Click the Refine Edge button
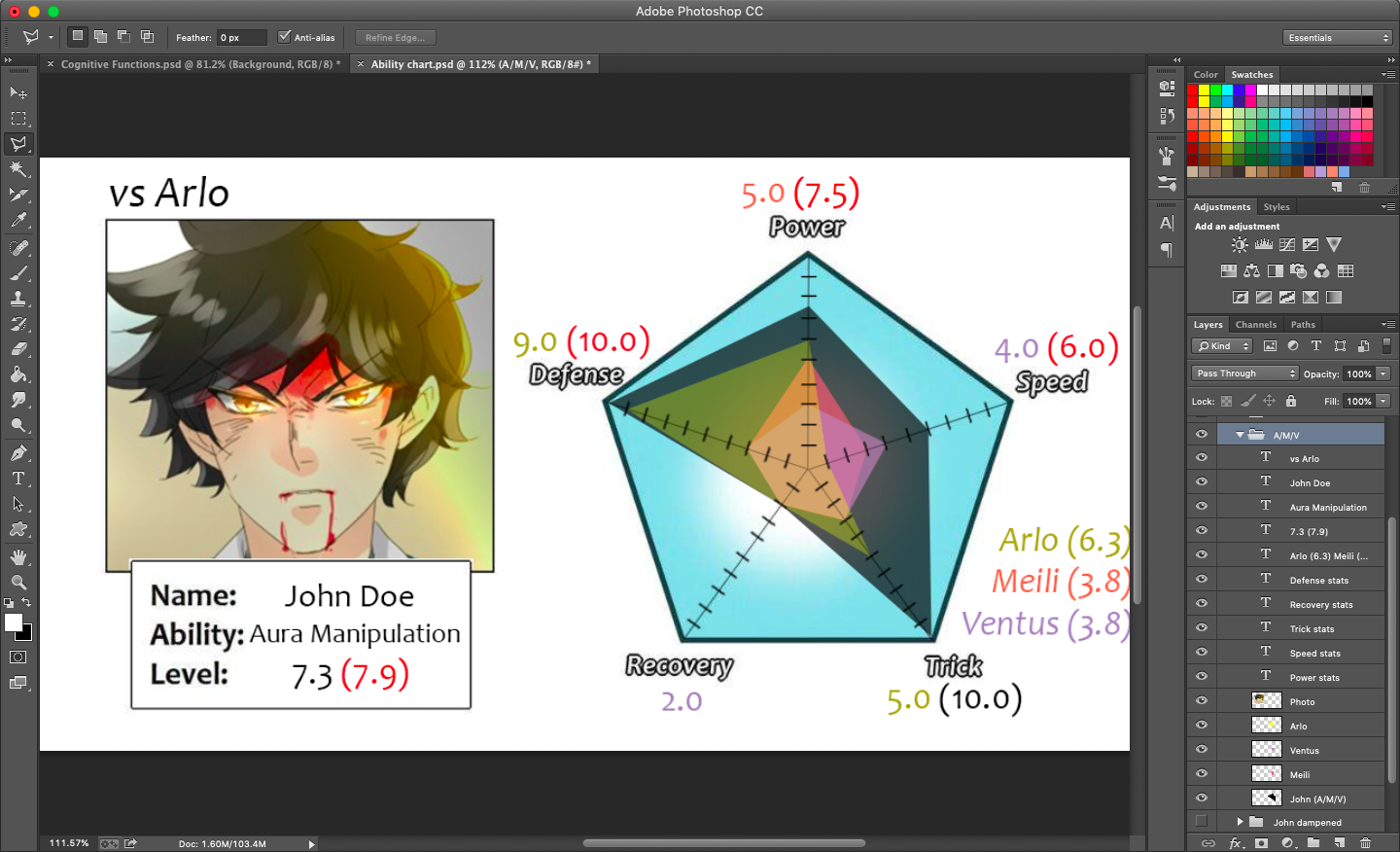The height and width of the screenshot is (852, 1400). [395, 38]
